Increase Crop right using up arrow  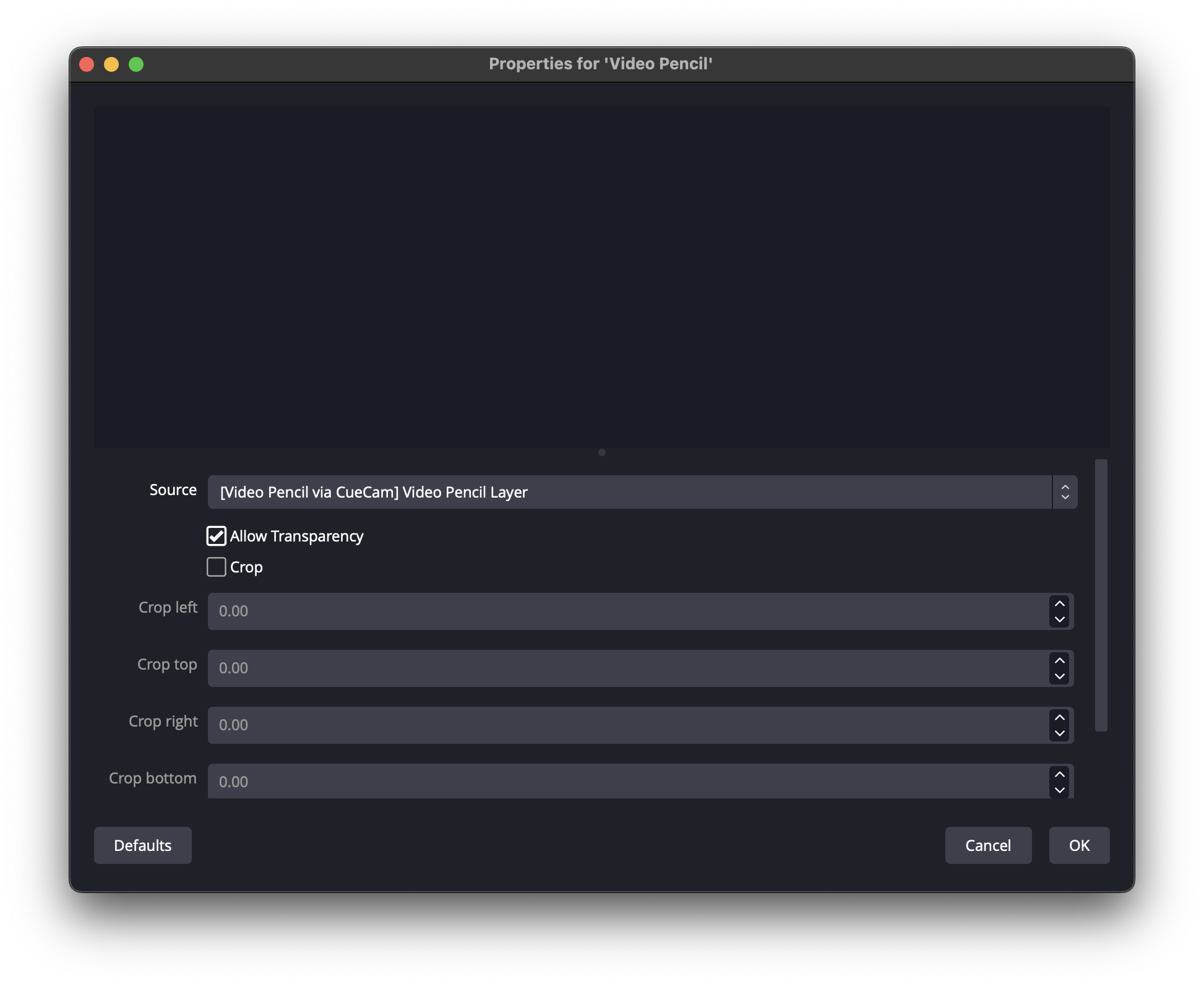(x=1059, y=717)
